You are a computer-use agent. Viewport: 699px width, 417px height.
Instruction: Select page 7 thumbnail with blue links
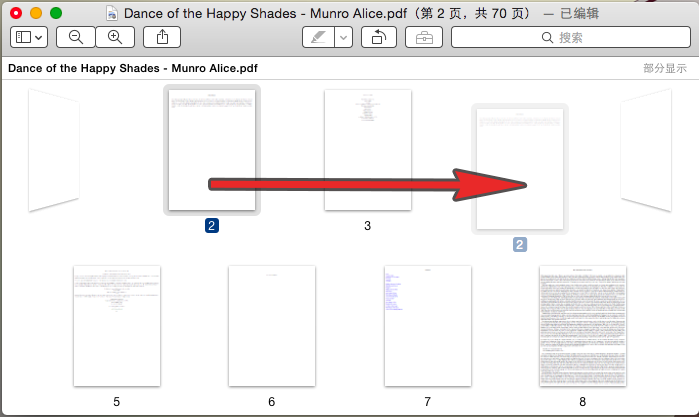(x=427, y=325)
